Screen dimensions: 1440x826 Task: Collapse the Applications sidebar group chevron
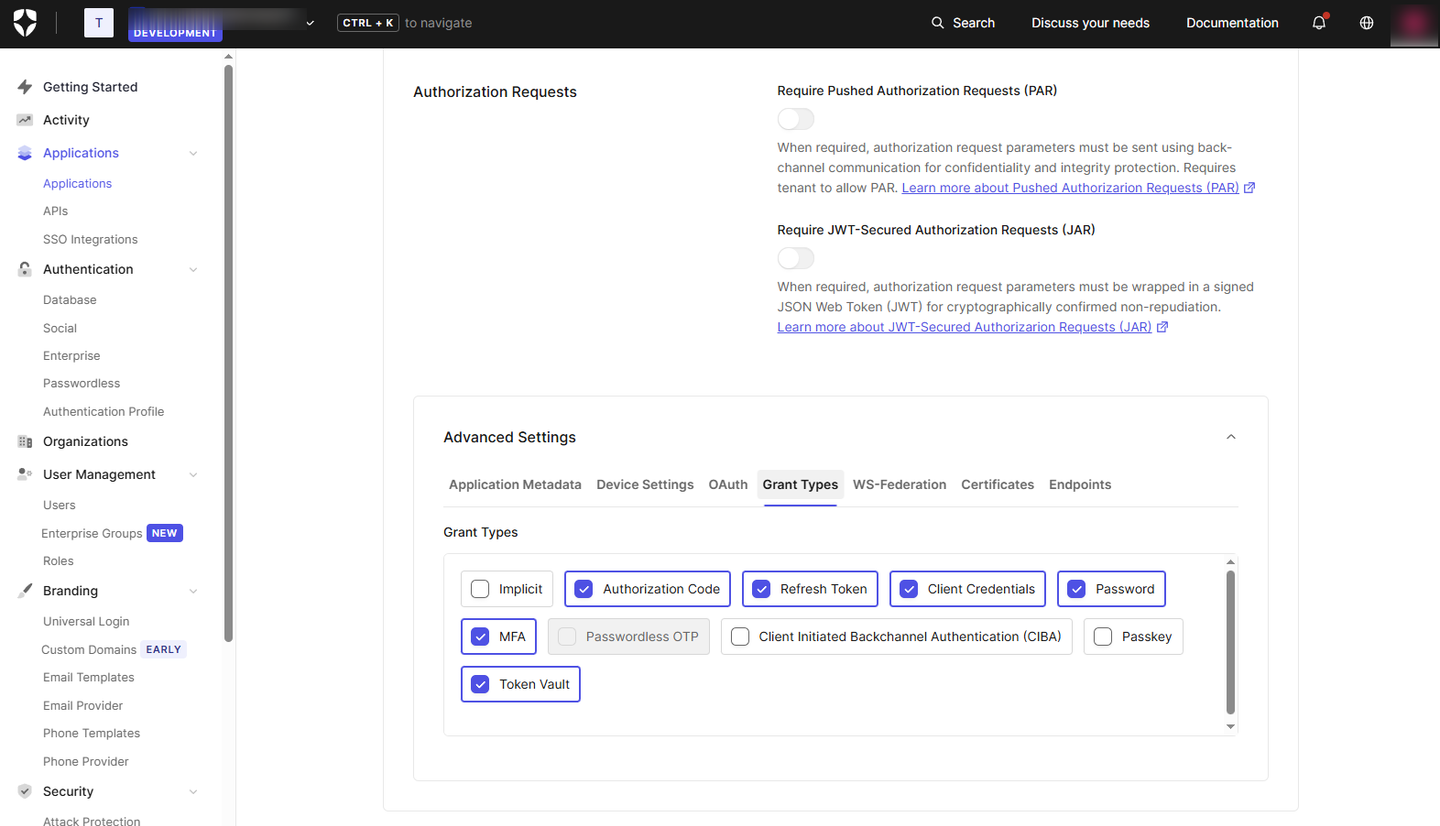193,153
